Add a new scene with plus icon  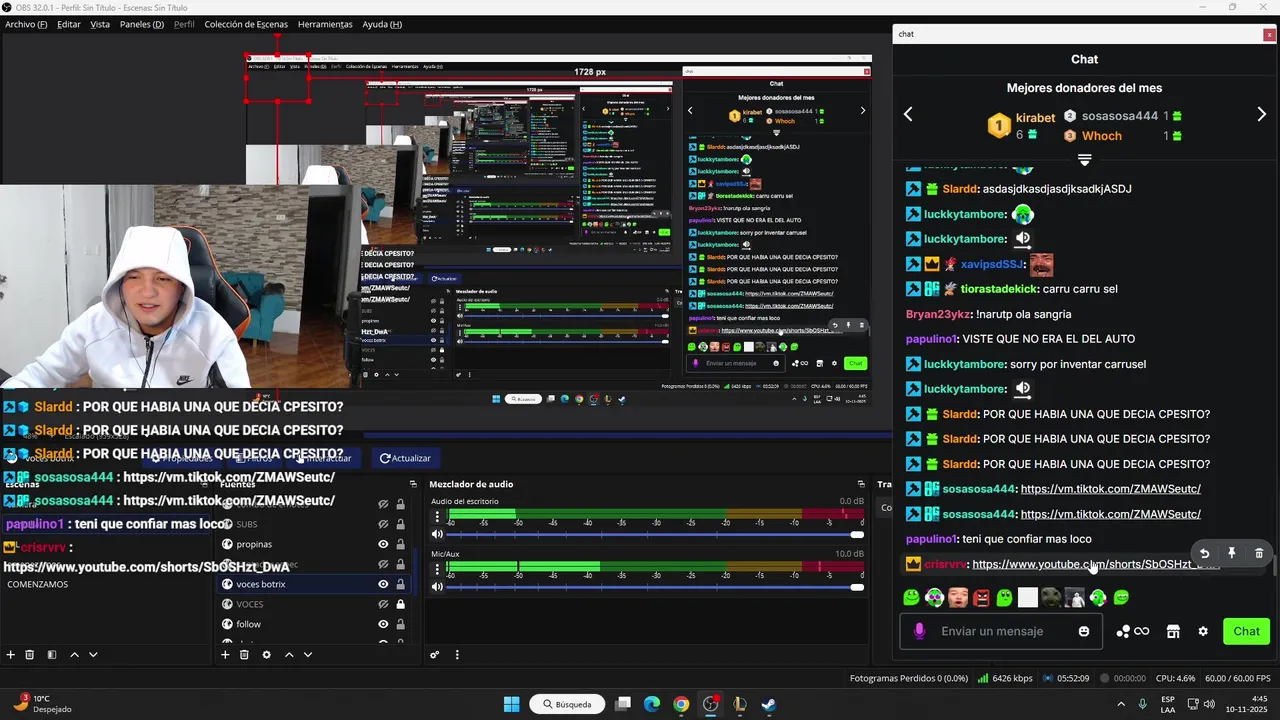11,655
